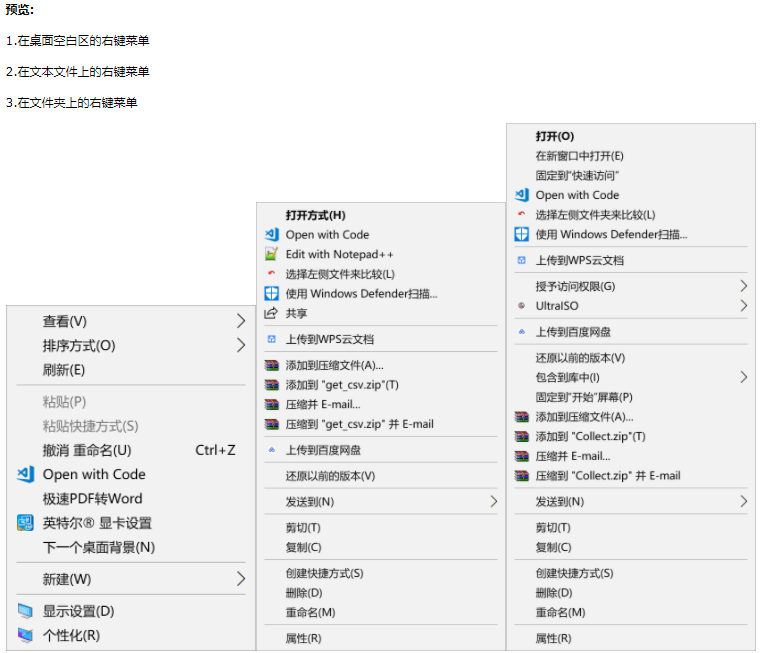775x653 pixels.
Task: Click the Intel graphics settings icon (英特尔® 显卡设置)
Action: pyautogui.click(x=25, y=522)
